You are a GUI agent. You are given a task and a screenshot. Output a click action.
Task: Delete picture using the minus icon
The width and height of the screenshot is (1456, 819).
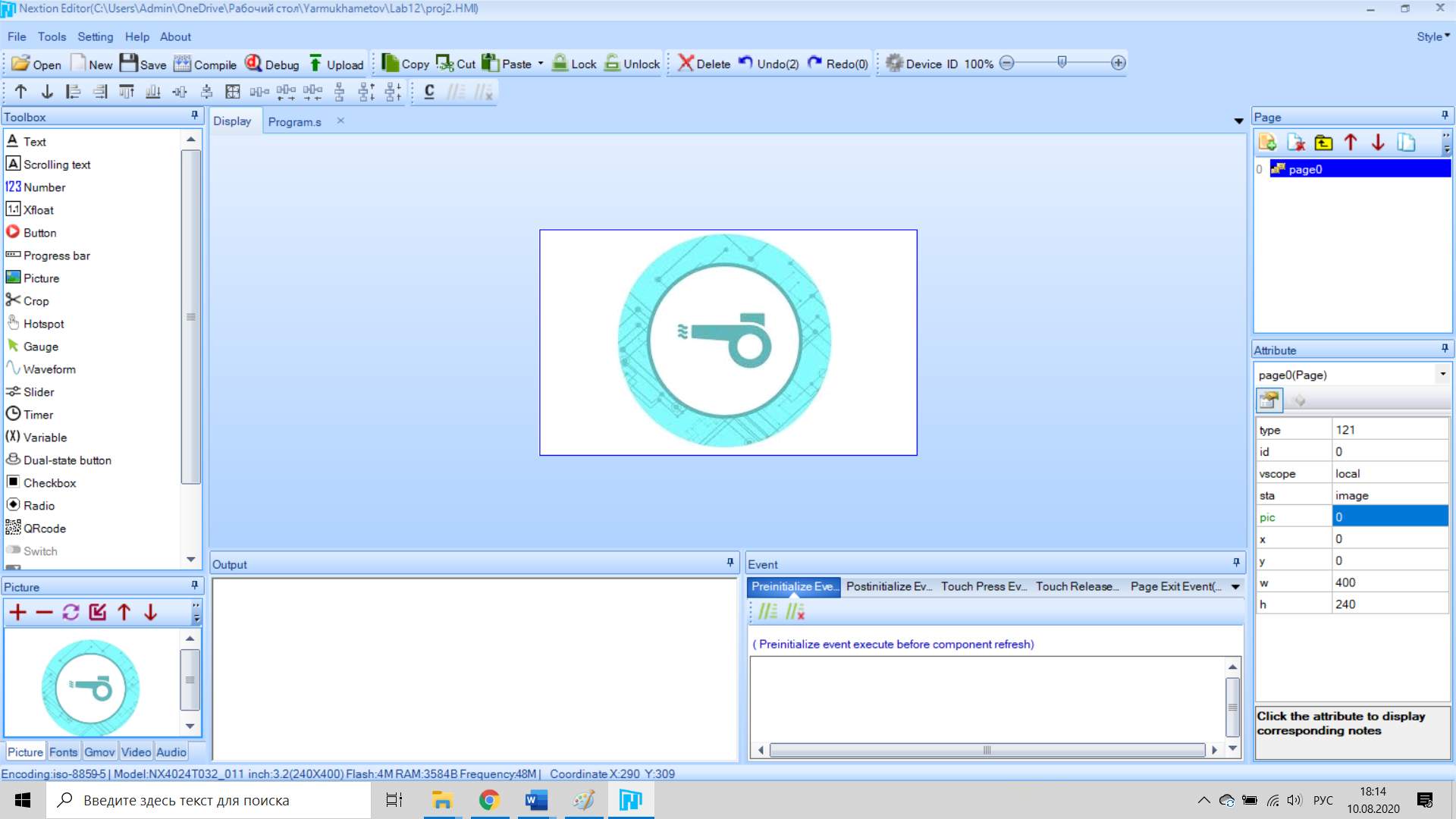pyautogui.click(x=45, y=612)
